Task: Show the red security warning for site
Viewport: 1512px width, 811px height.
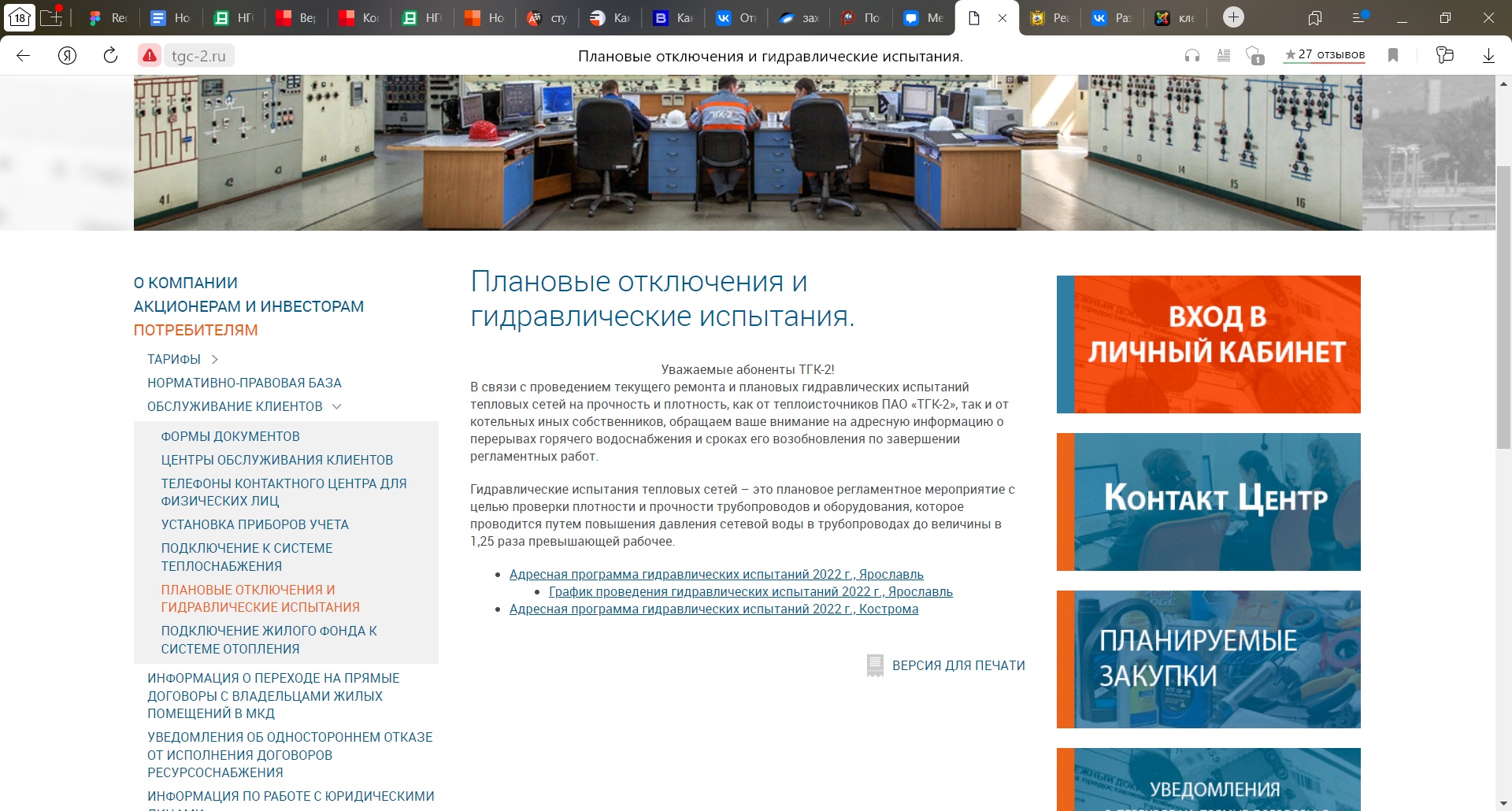Action: pos(150,56)
